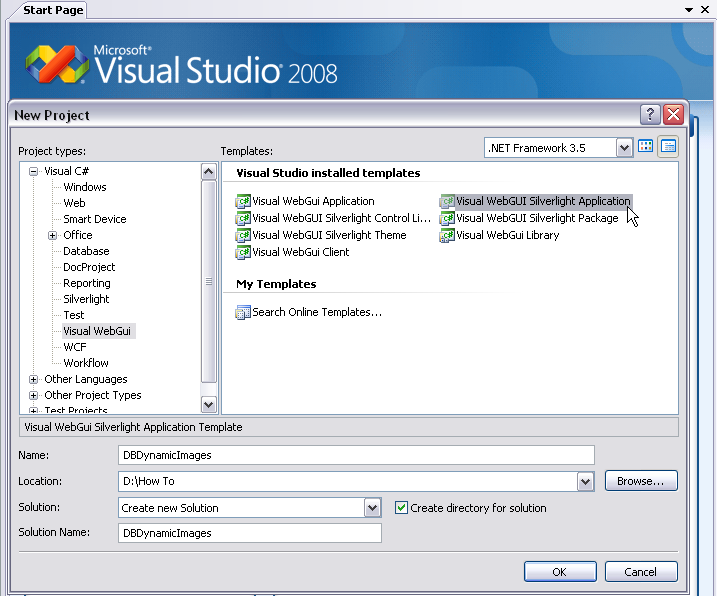Viewport: 717px width, 596px height.
Task: Expand Other Languages tree node
Action: [33, 380]
